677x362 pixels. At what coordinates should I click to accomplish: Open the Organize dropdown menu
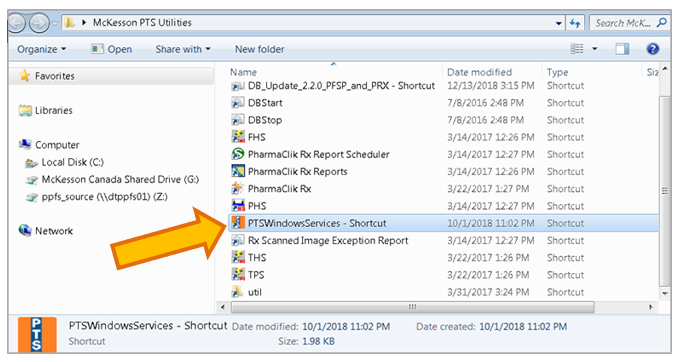coord(41,49)
